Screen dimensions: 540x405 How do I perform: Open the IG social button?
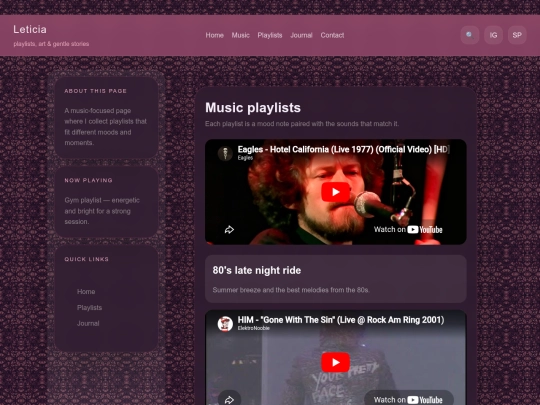[x=493, y=35]
